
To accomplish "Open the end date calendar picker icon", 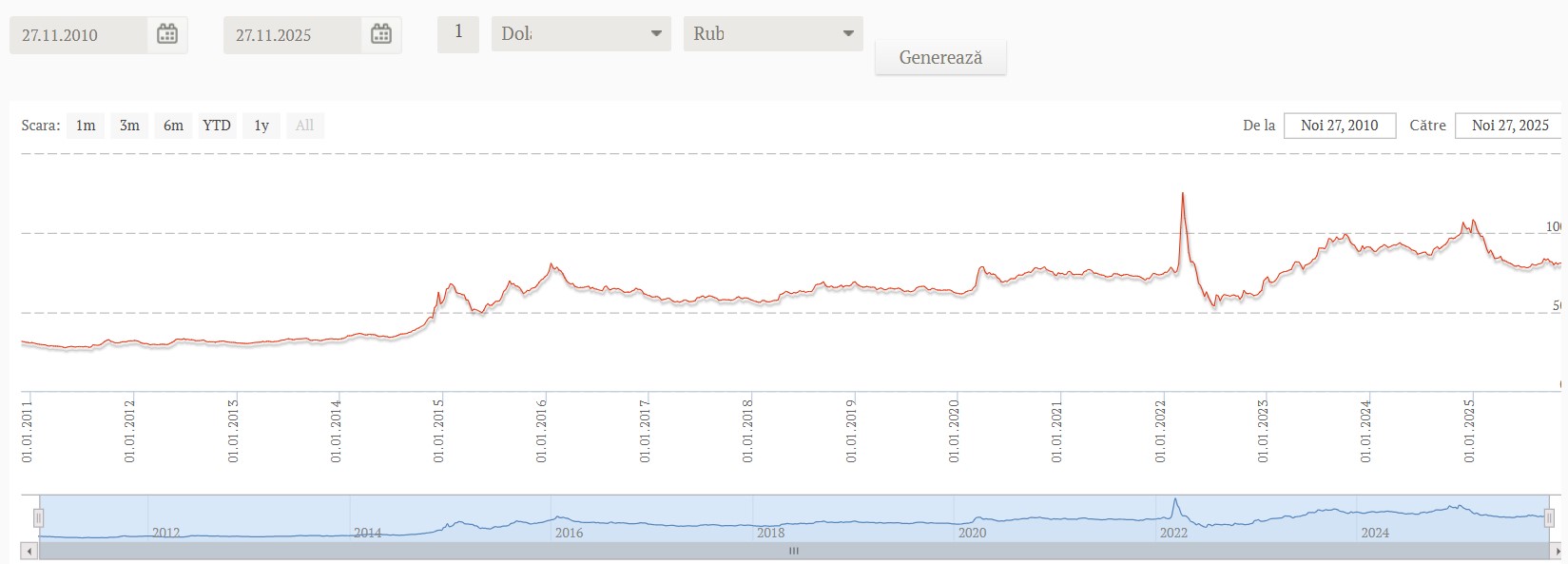I will coord(381,35).
